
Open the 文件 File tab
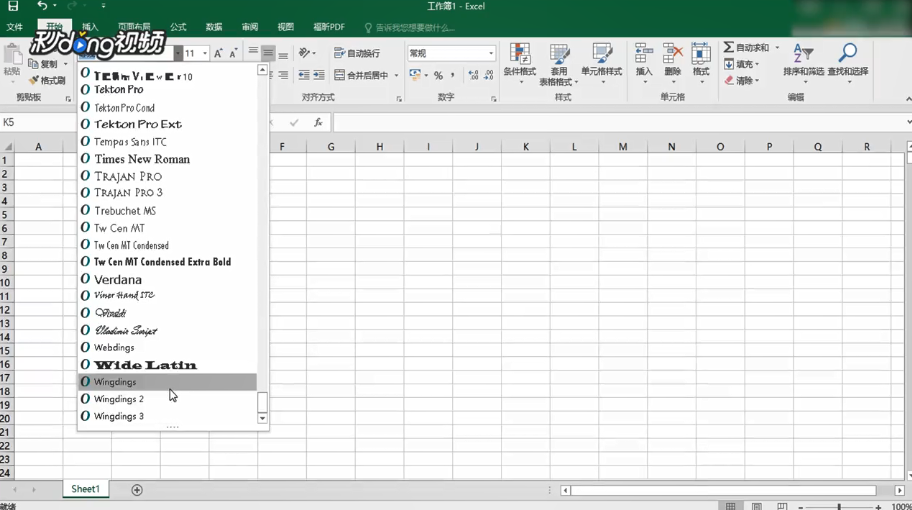point(15,27)
